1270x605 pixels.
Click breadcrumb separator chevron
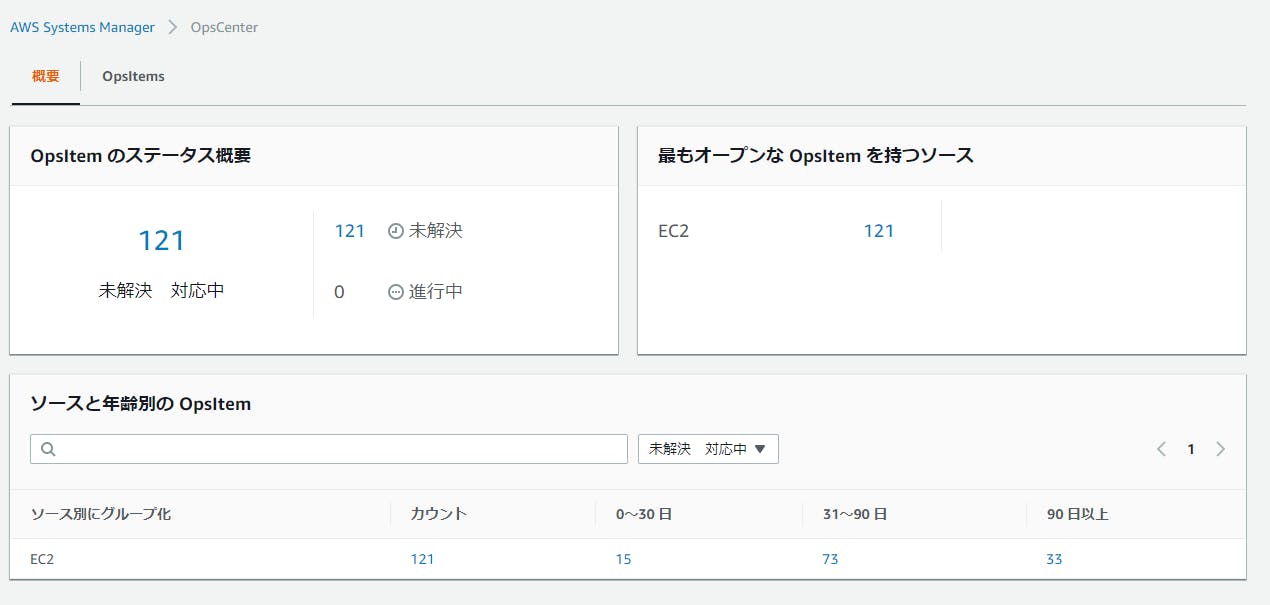tap(173, 28)
